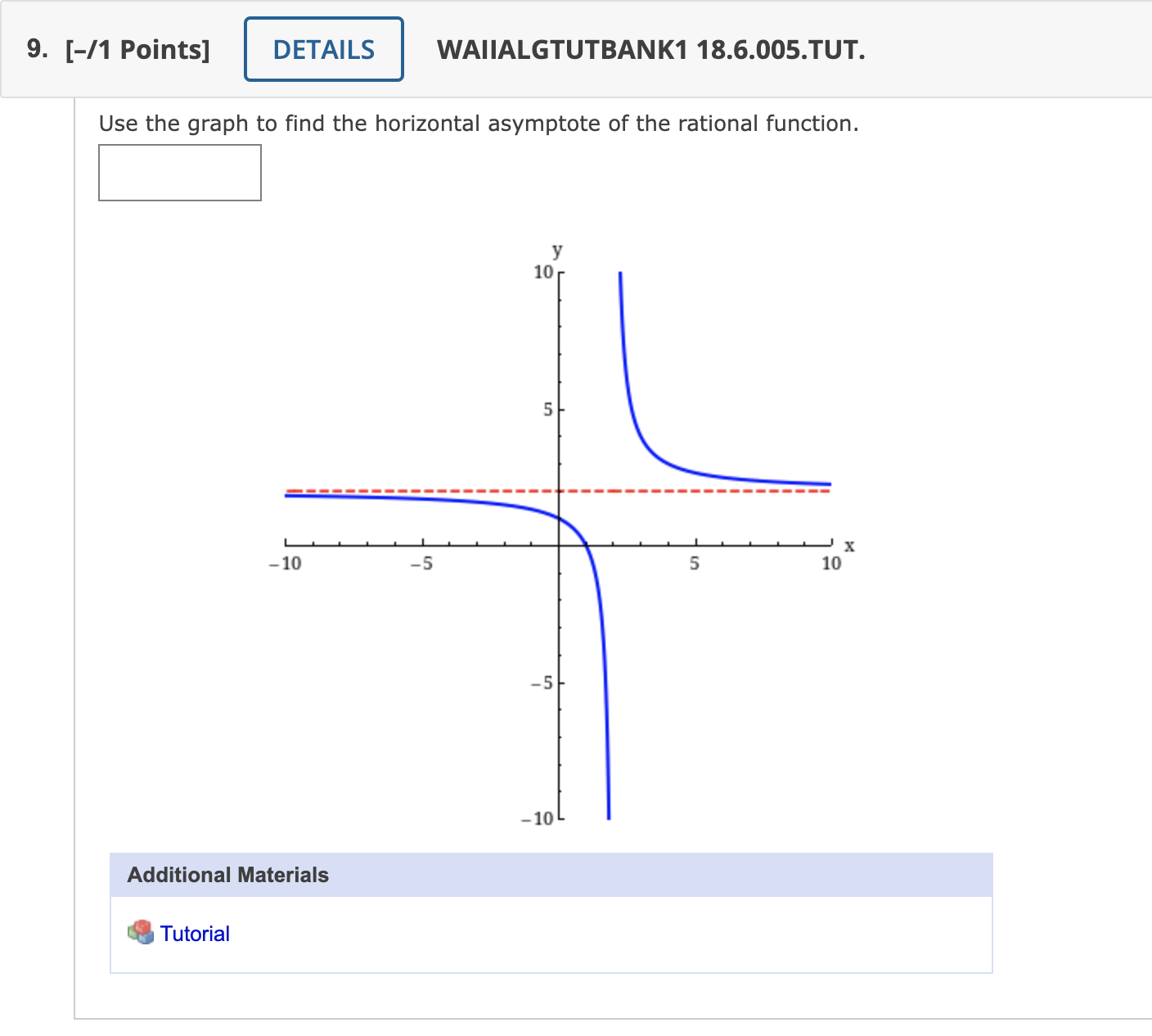Click the -10 tick label on the x-axis
Screen dimensions: 1152x1036
click(x=284, y=562)
